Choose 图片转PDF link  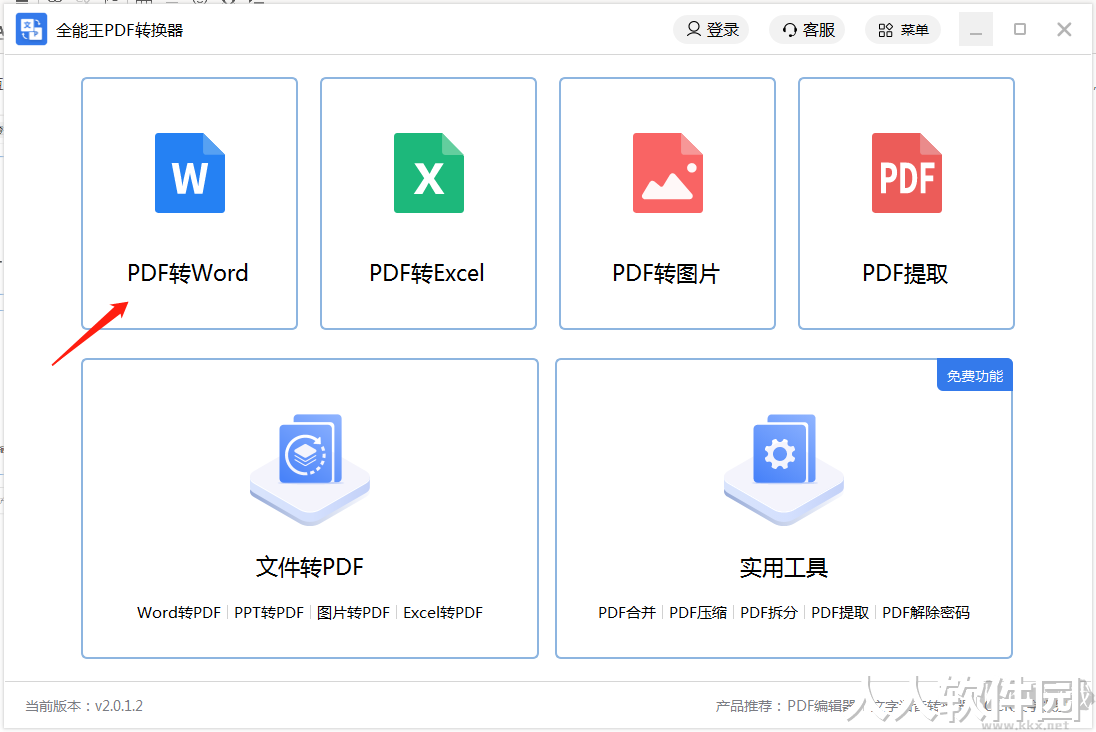(353, 612)
